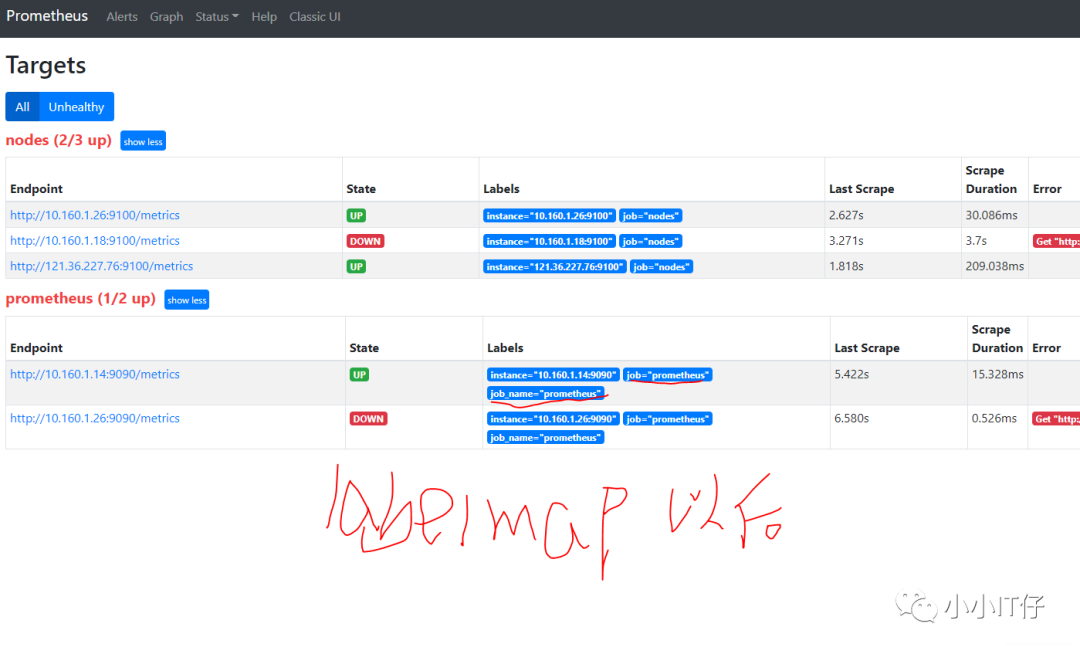
Task: Click last scrape value 5.422s
Action: [851, 374]
